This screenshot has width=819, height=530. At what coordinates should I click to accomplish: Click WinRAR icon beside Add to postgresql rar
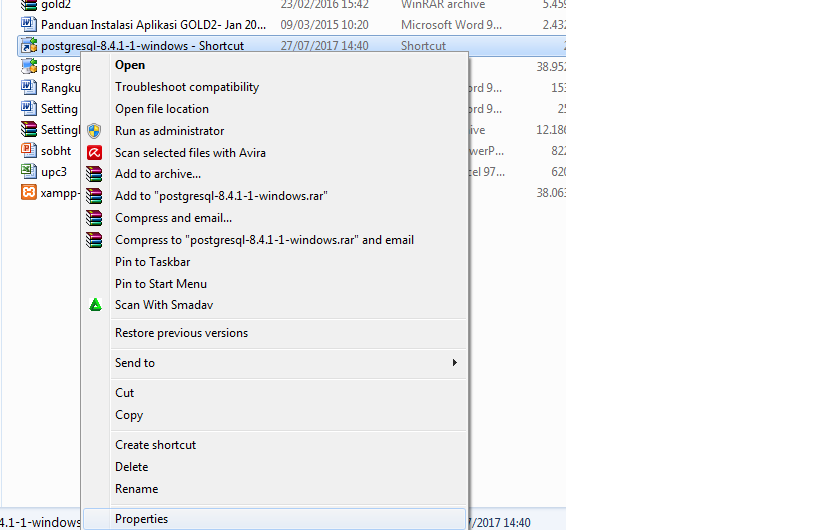pos(95,196)
